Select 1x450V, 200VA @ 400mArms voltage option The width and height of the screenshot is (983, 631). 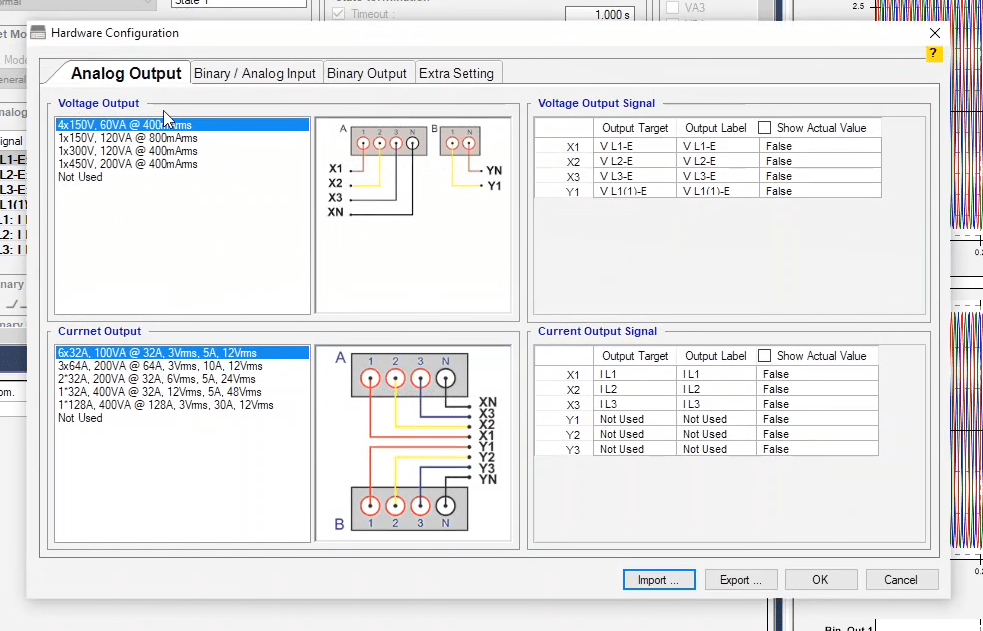(127, 164)
